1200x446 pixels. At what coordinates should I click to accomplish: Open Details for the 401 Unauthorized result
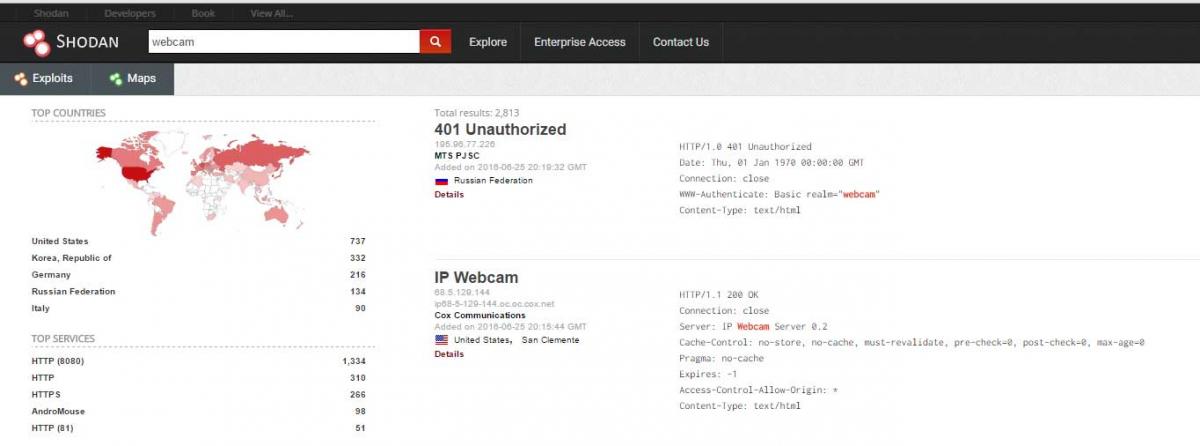(449, 194)
